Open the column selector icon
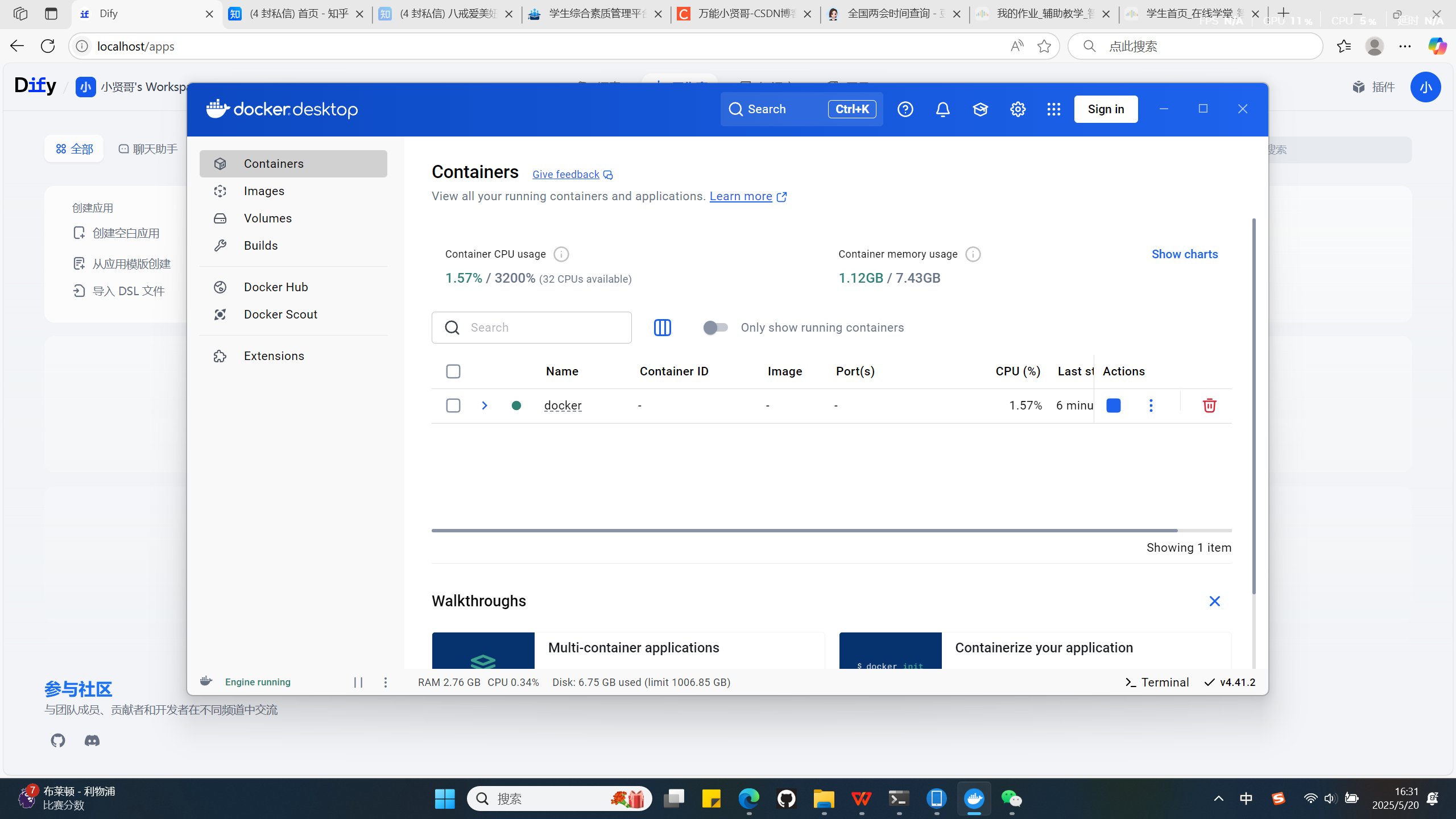Image resolution: width=1456 pixels, height=819 pixels. click(x=662, y=328)
